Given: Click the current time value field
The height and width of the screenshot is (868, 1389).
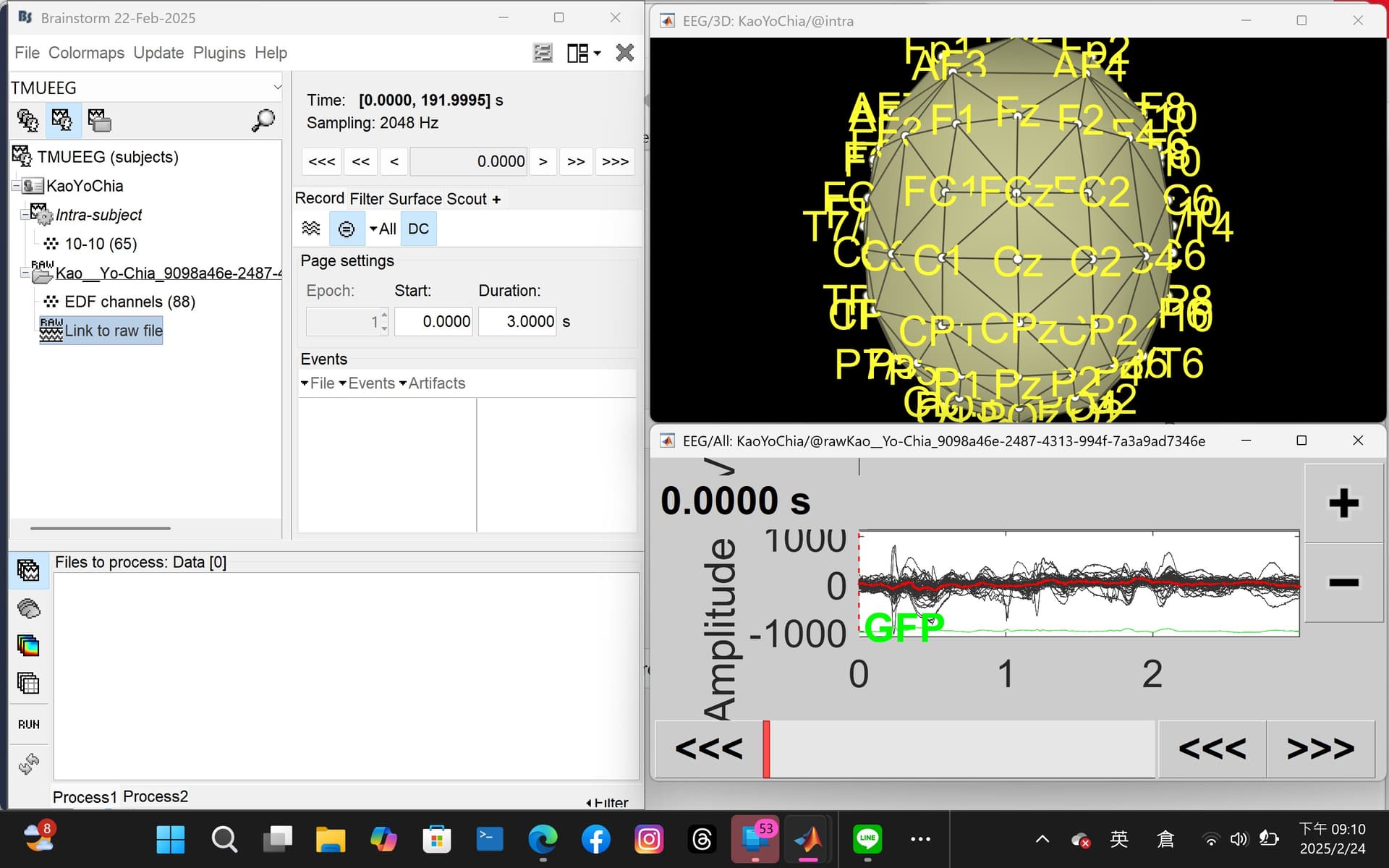Looking at the screenshot, I should [x=469, y=161].
